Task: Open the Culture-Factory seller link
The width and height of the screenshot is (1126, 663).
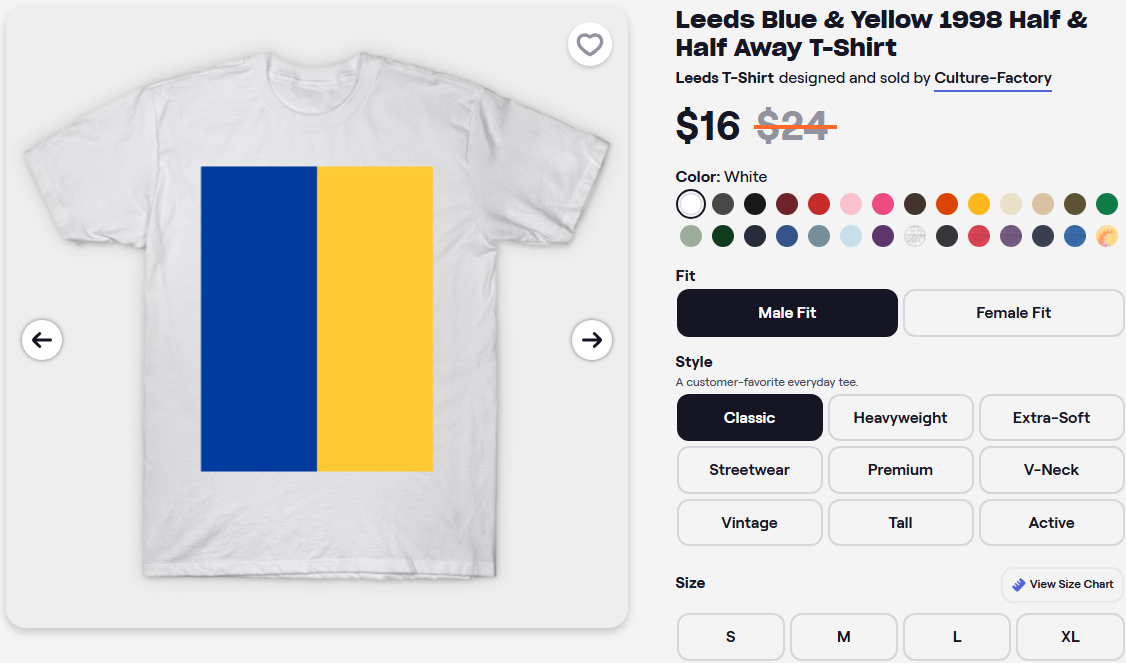Action: pos(993,78)
